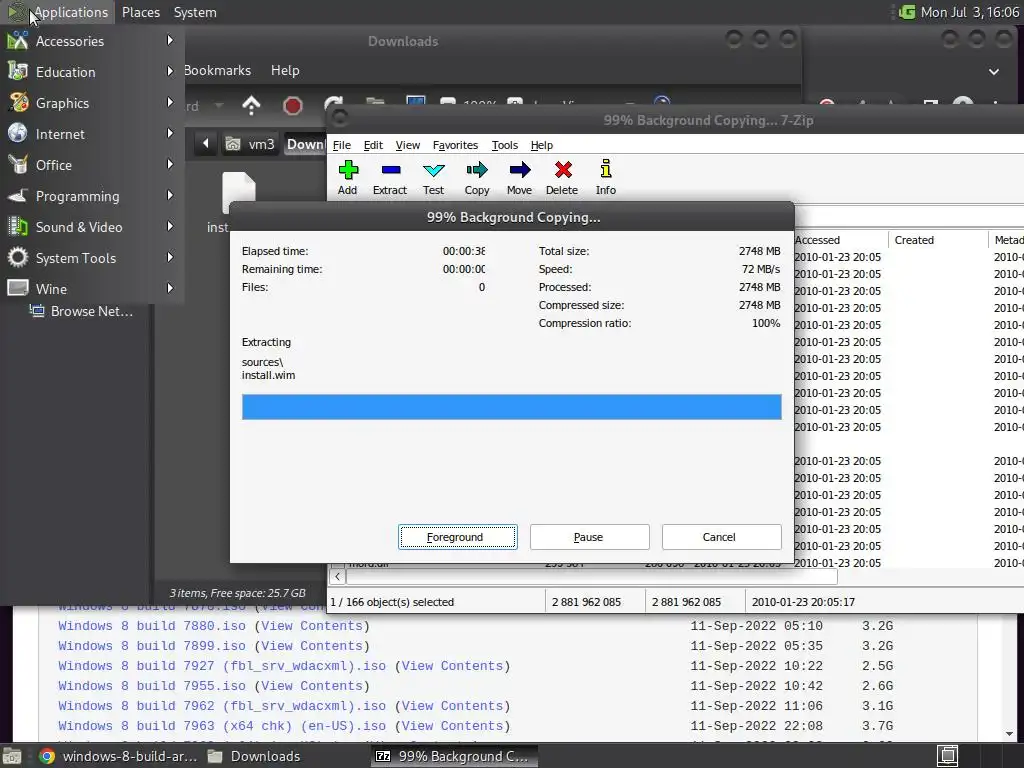Click the 7-Zip horizontal scrollbar left arrow
Screen dimensions: 1024x768
pos(338,577)
